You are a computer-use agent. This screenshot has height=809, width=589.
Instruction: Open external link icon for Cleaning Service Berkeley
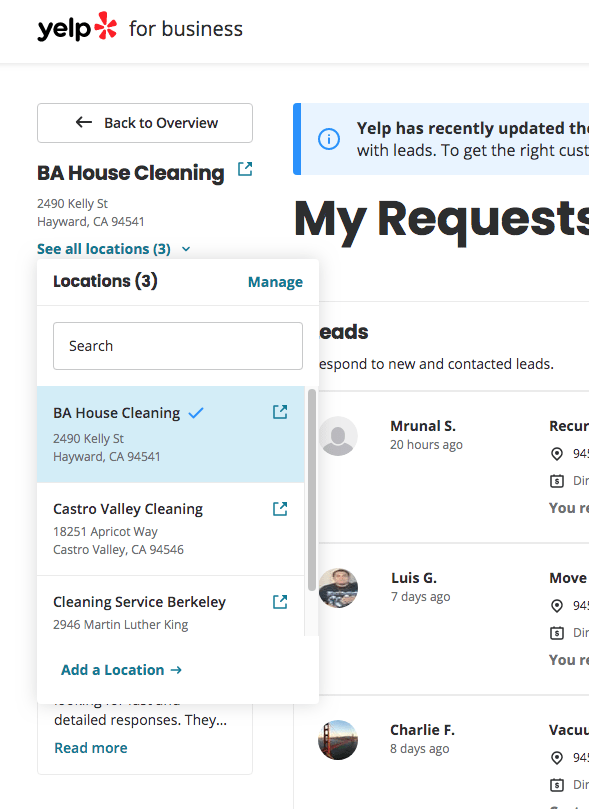point(280,602)
